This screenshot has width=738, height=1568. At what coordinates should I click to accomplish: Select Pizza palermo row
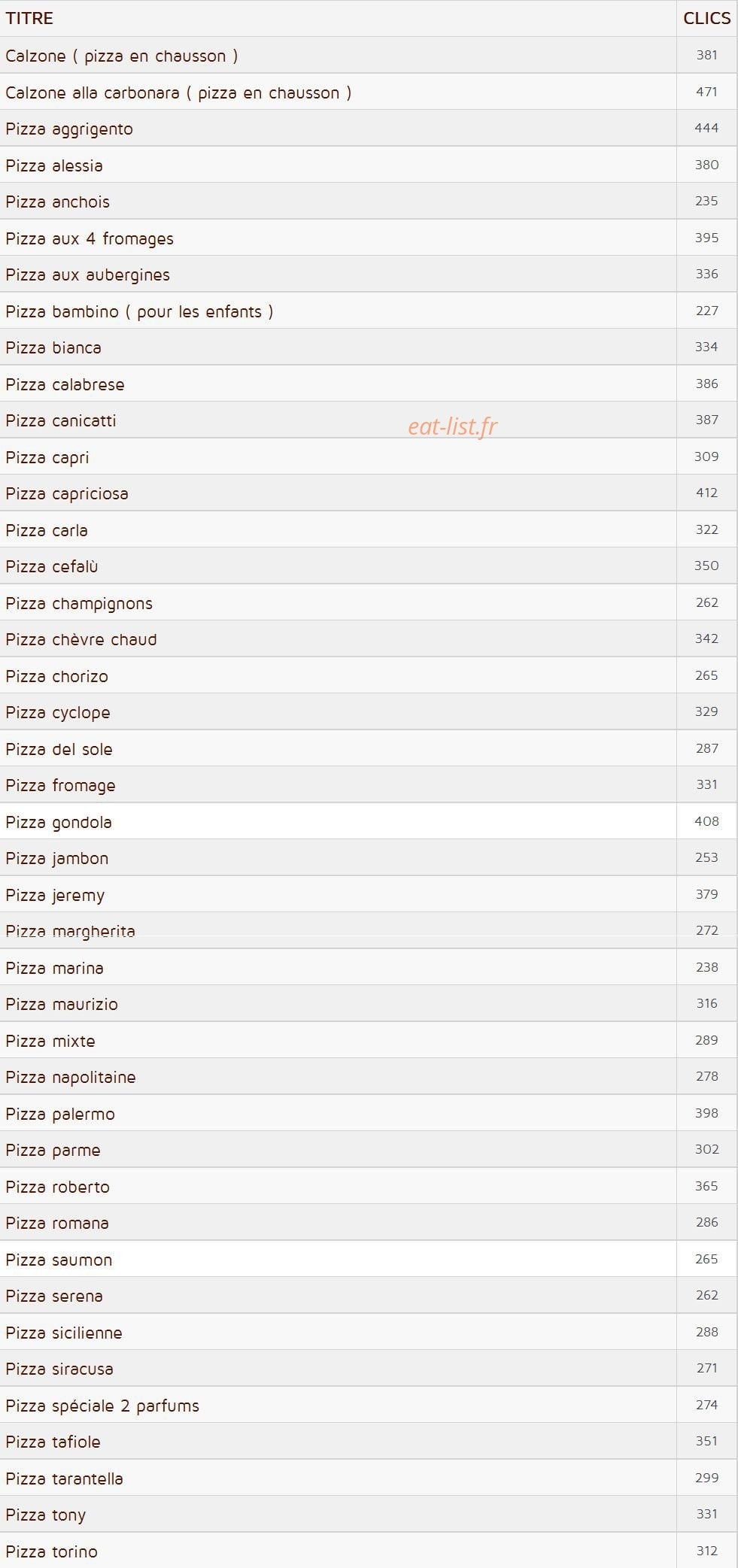[369, 1113]
